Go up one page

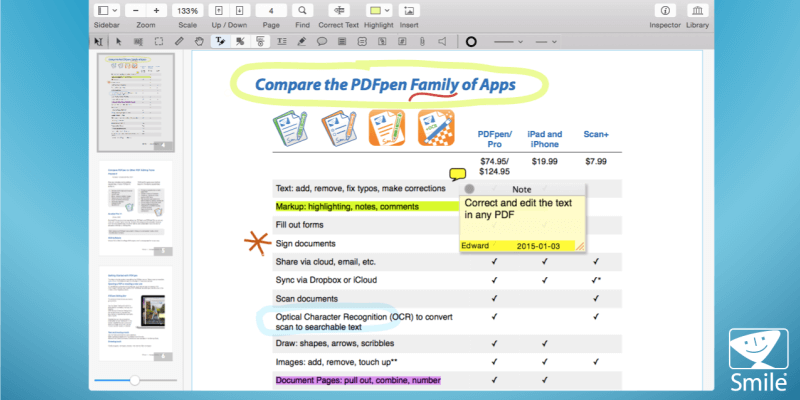[219, 10]
